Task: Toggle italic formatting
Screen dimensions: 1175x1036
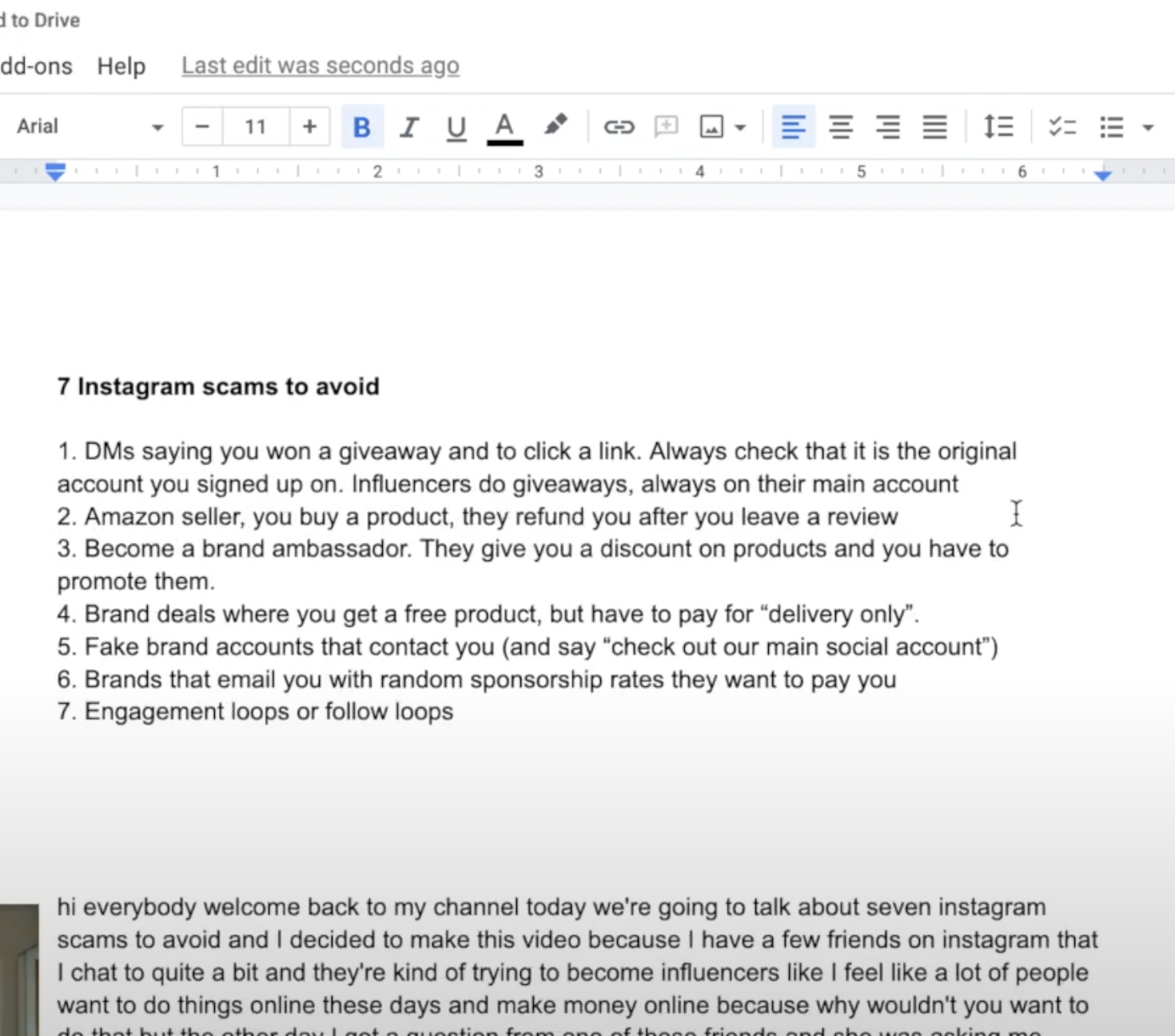Action: 409,126
